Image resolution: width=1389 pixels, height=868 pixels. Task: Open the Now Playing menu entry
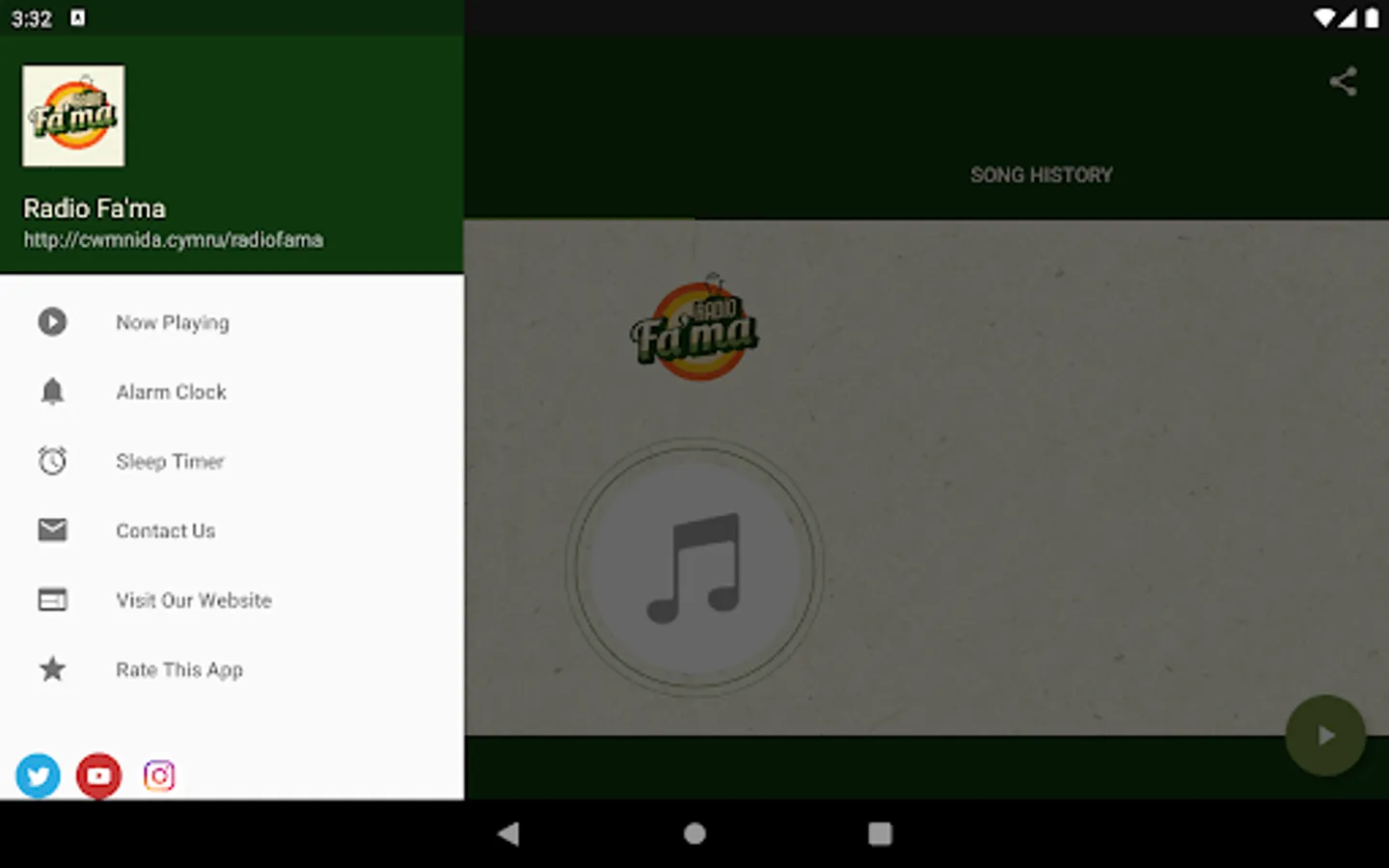(x=231, y=322)
